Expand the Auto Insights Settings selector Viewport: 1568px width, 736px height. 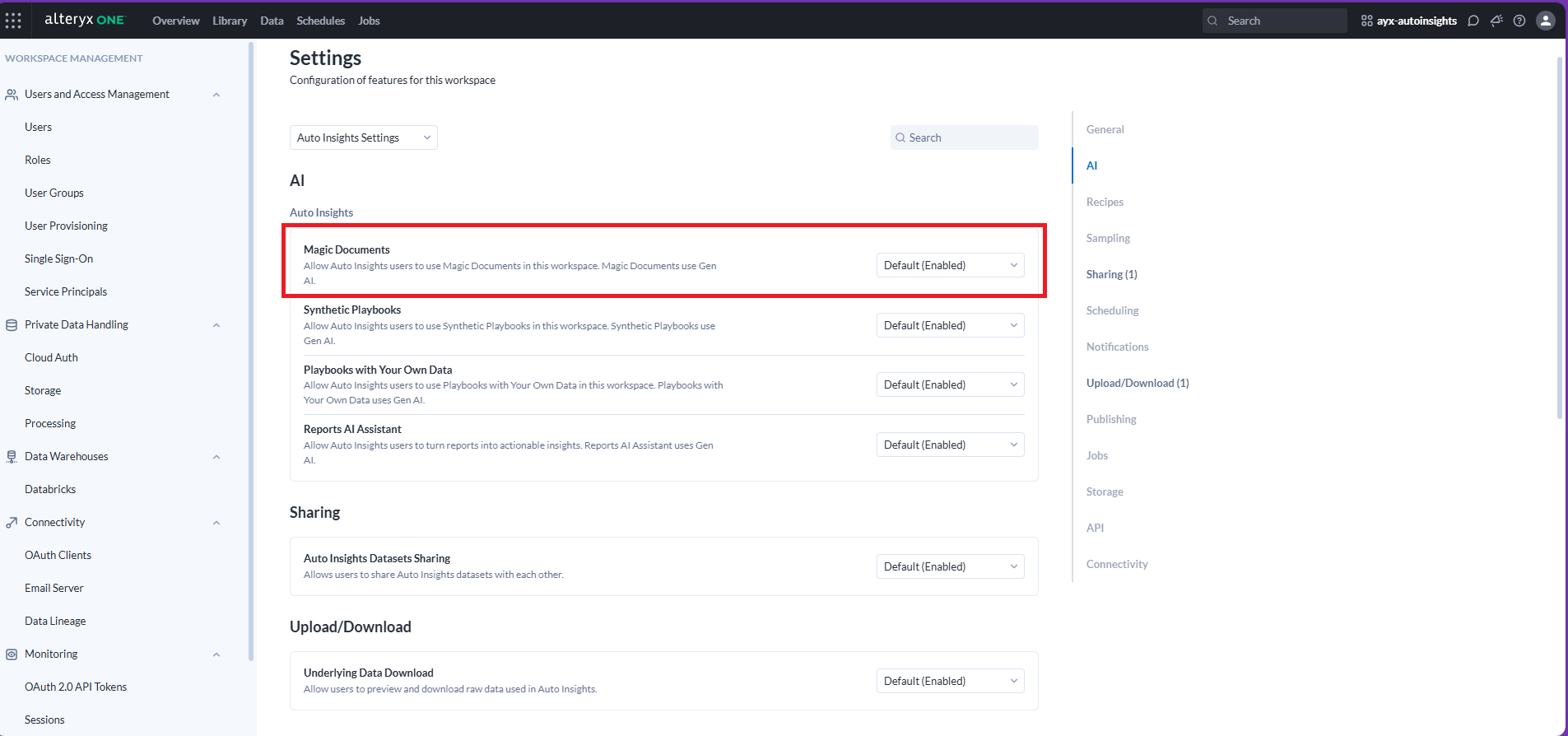point(363,137)
